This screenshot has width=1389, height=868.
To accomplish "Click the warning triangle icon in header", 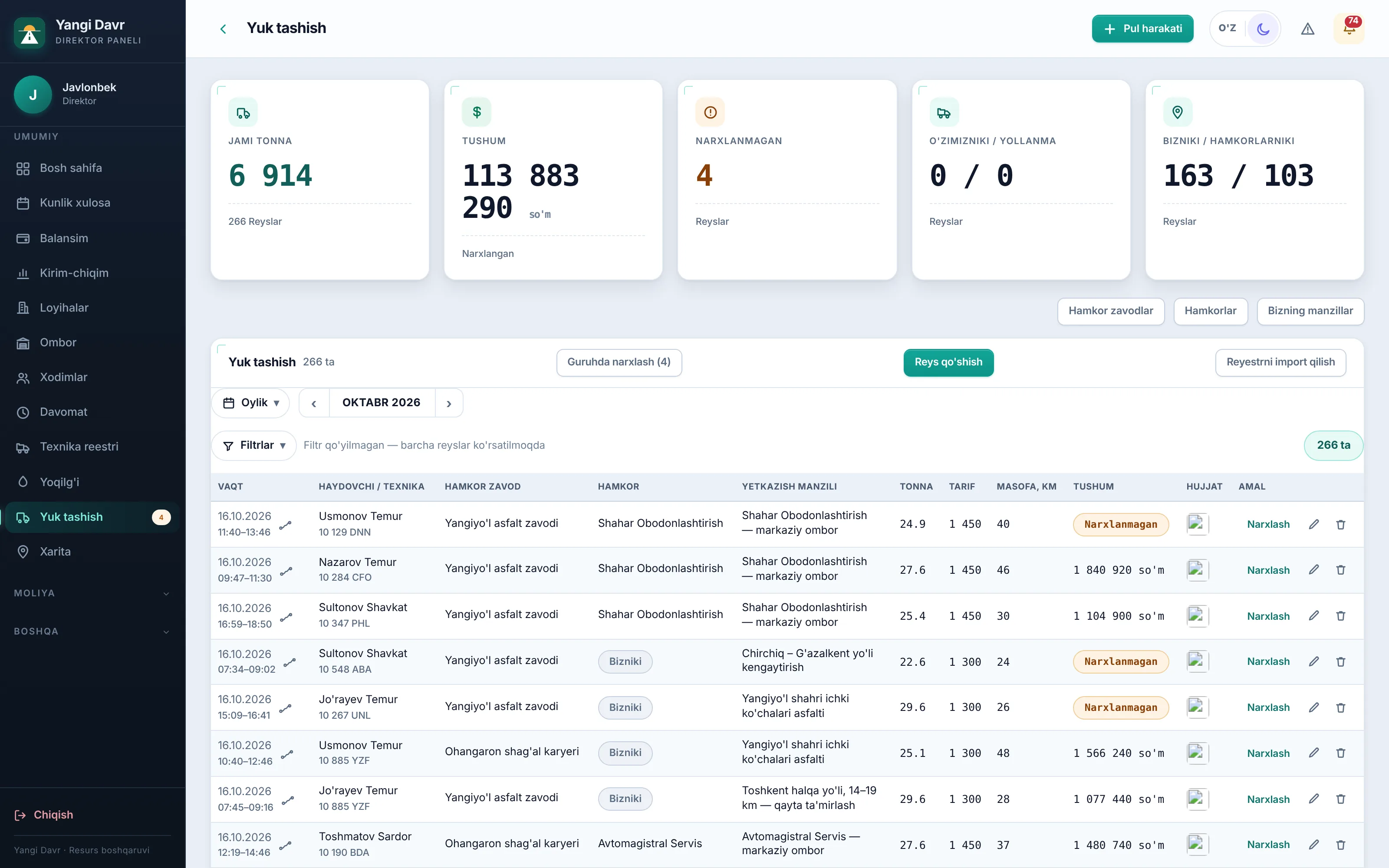I will pyautogui.click(x=1307, y=29).
